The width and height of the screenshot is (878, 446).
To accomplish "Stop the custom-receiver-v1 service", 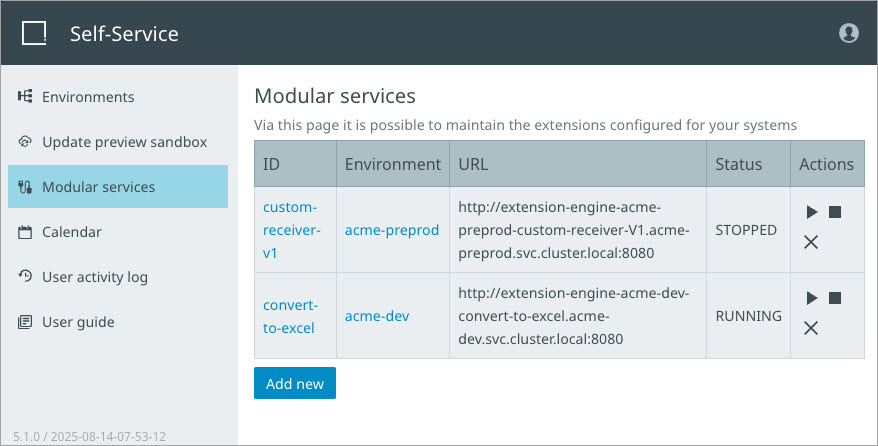I will 834,212.
